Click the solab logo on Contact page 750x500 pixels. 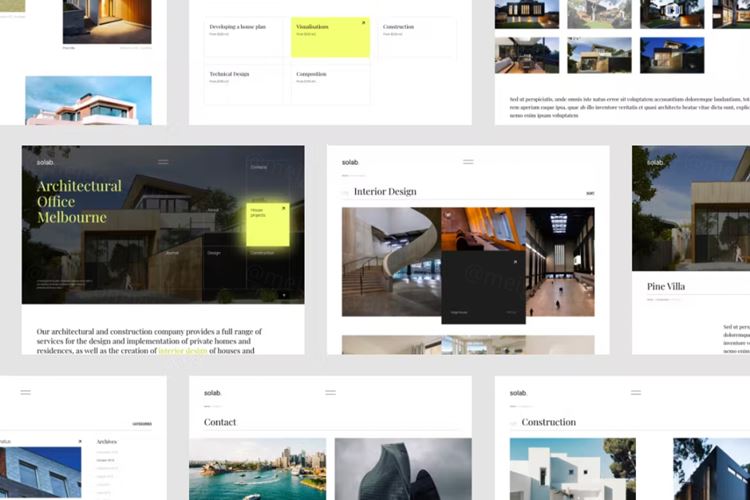[x=212, y=393]
